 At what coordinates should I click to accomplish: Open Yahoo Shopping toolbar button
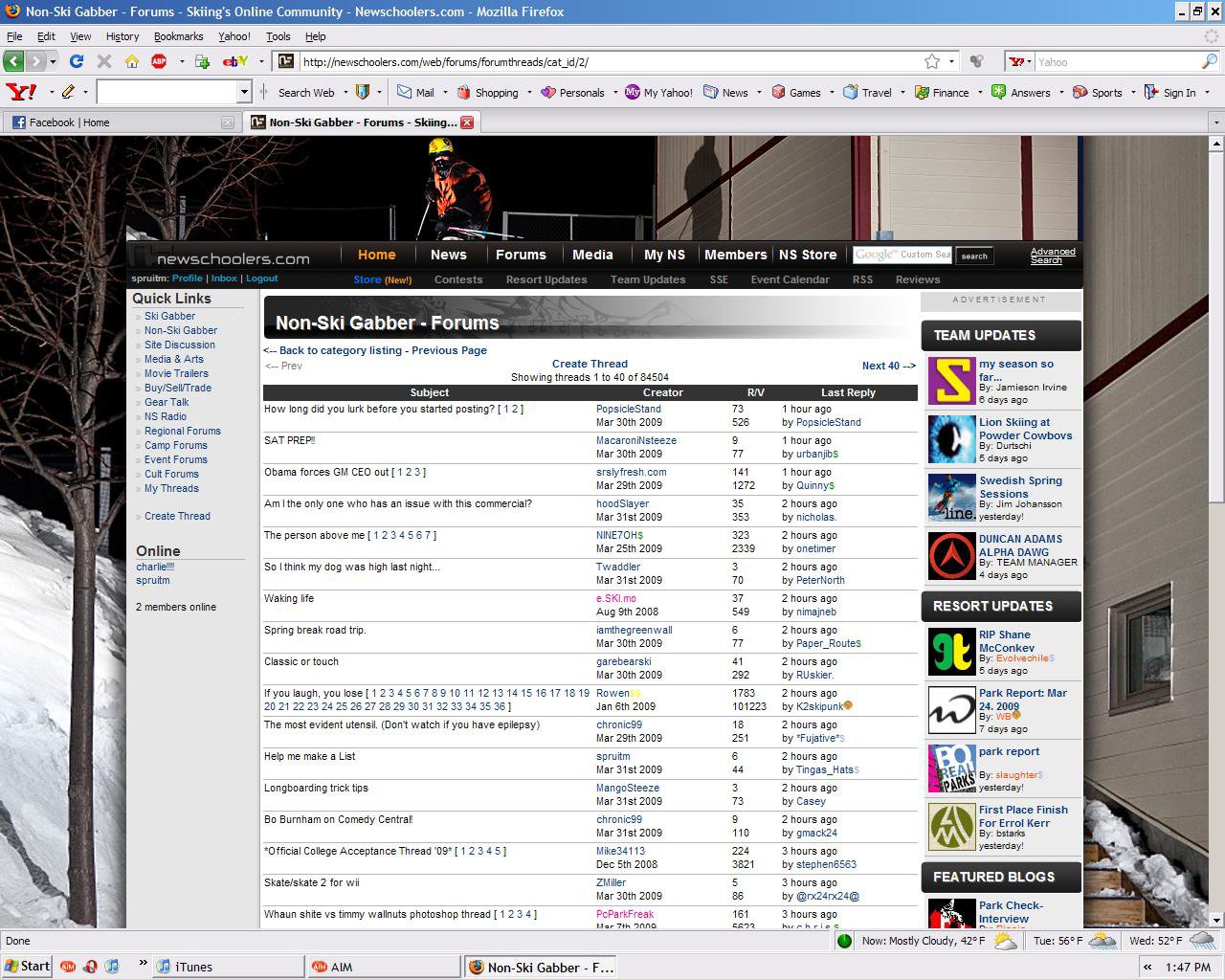(487, 92)
